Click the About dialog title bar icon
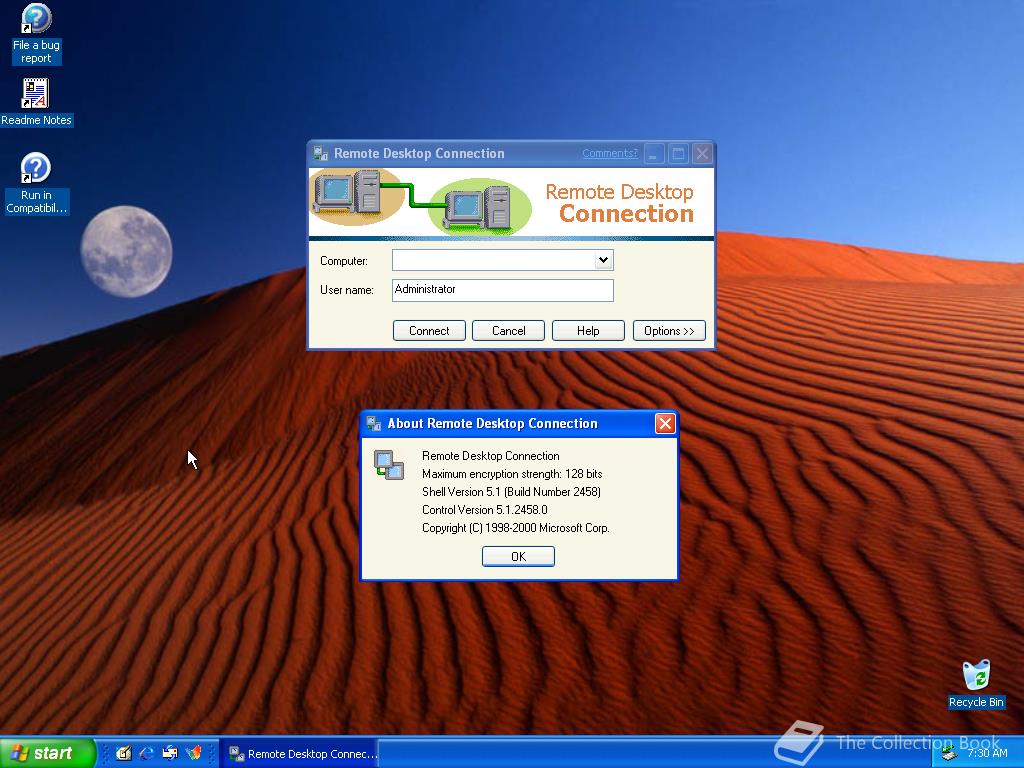 tap(373, 423)
